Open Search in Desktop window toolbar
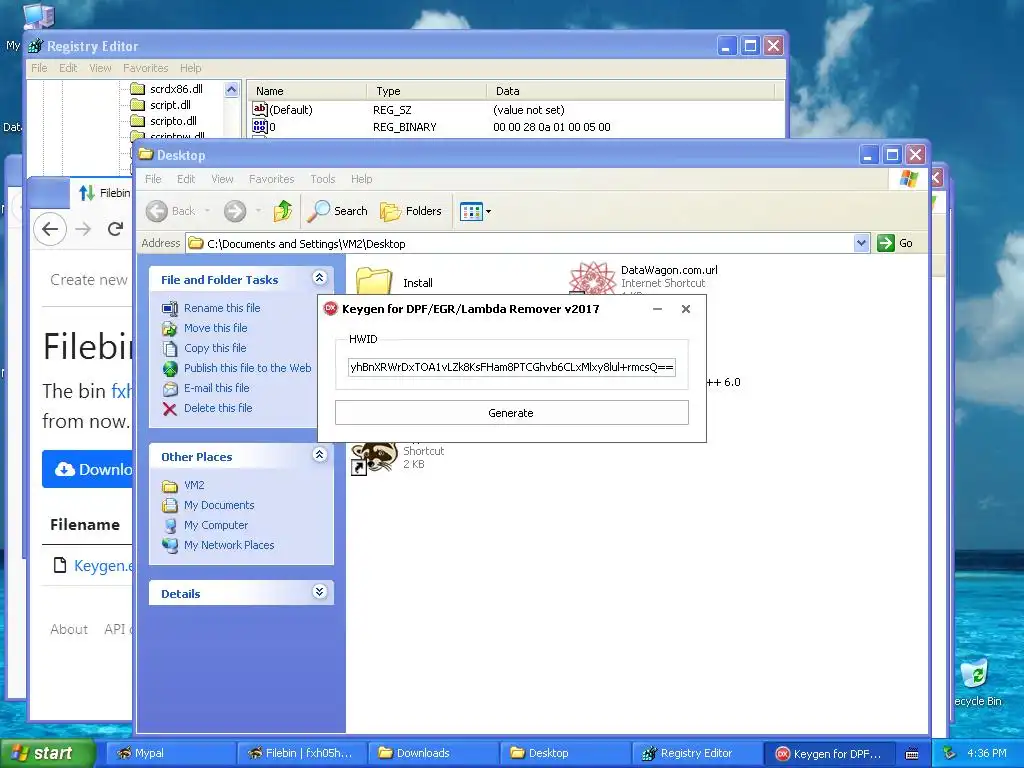Screen dimensions: 1024x768 tap(338, 211)
